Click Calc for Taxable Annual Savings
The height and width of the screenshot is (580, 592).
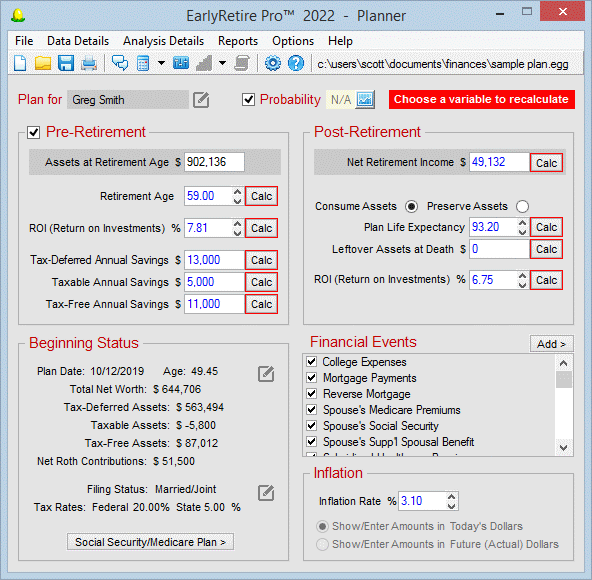point(261,282)
